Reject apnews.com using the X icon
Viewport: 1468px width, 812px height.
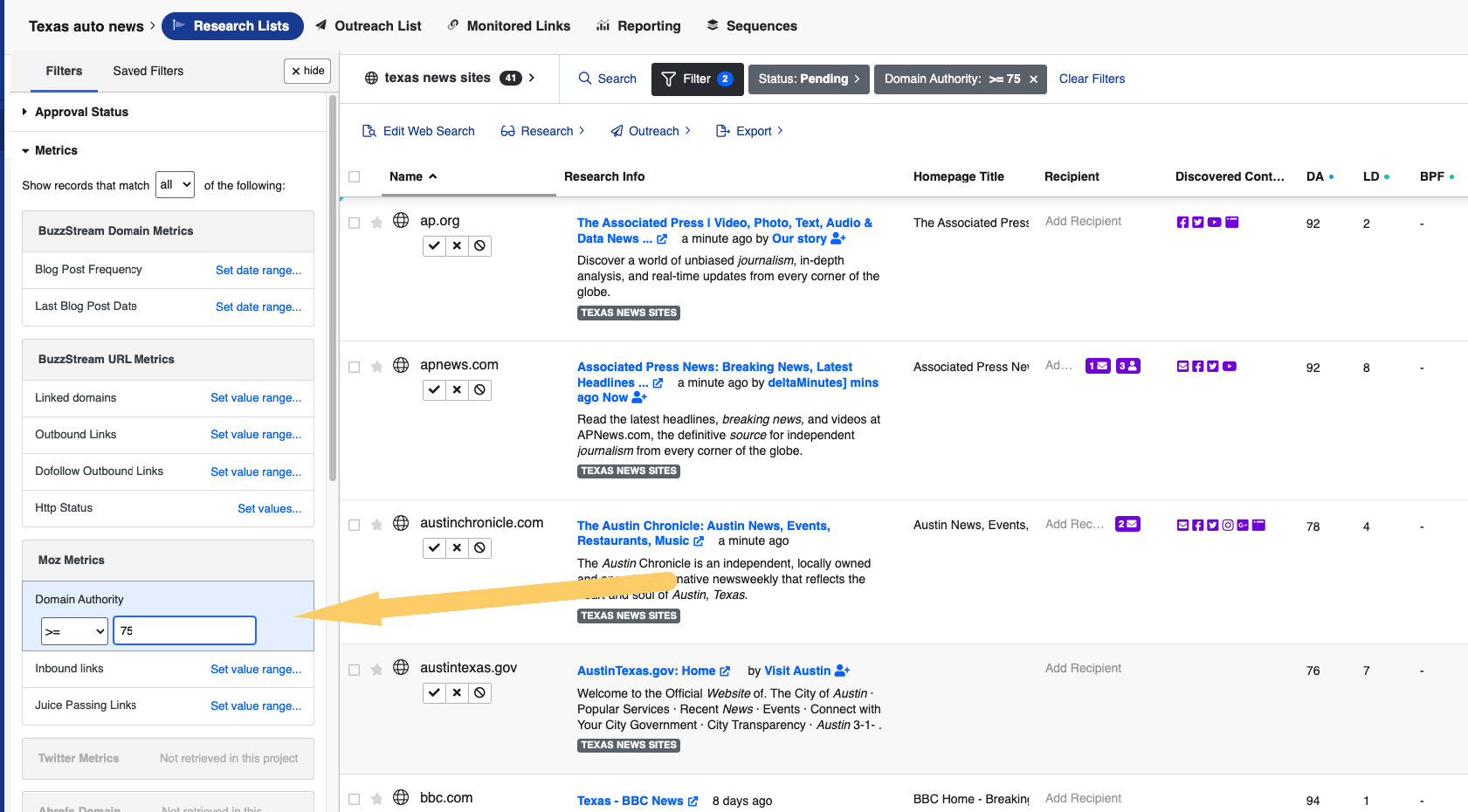tap(457, 390)
